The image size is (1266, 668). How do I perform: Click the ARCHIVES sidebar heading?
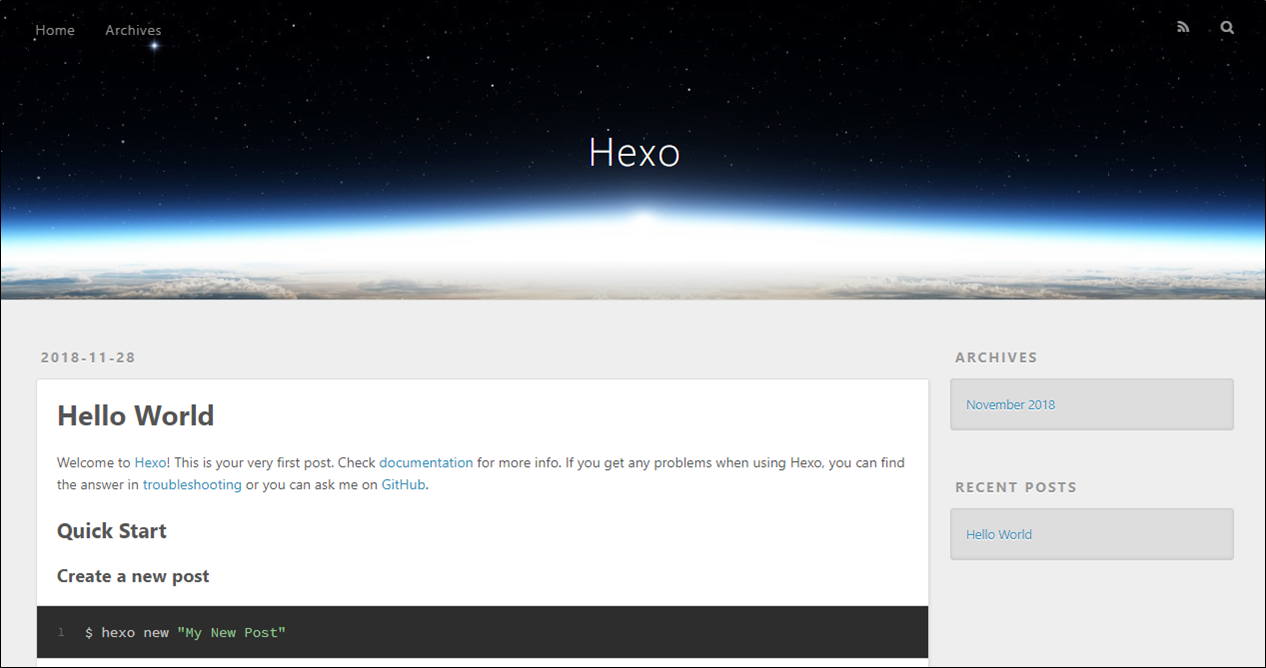(996, 357)
